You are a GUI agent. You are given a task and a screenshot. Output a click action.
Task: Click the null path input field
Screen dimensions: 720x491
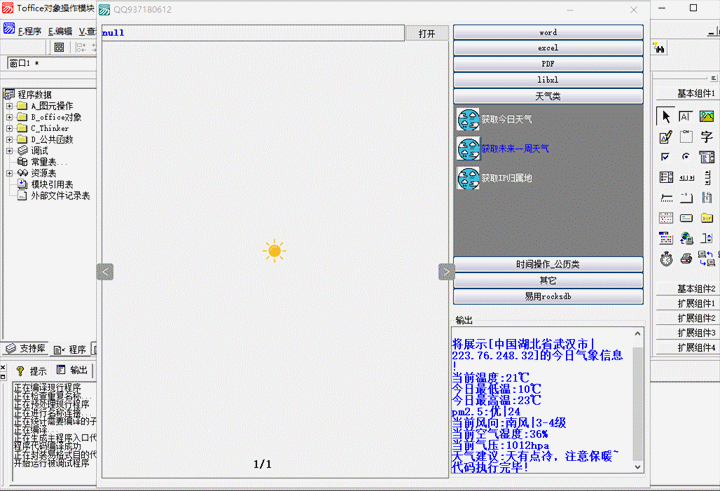[x=250, y=33]
